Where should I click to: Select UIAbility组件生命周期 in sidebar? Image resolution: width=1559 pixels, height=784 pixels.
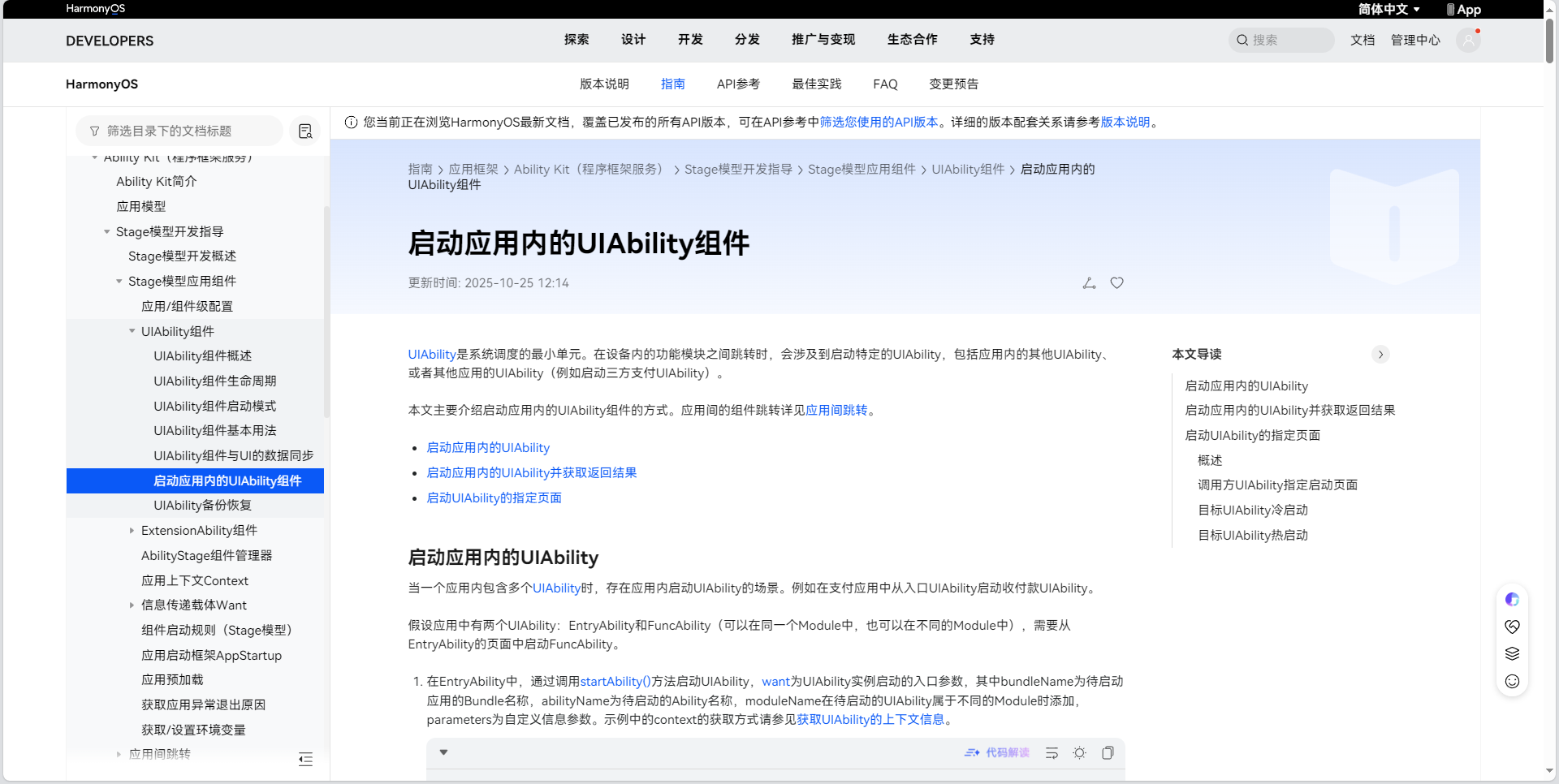[215, 381]
